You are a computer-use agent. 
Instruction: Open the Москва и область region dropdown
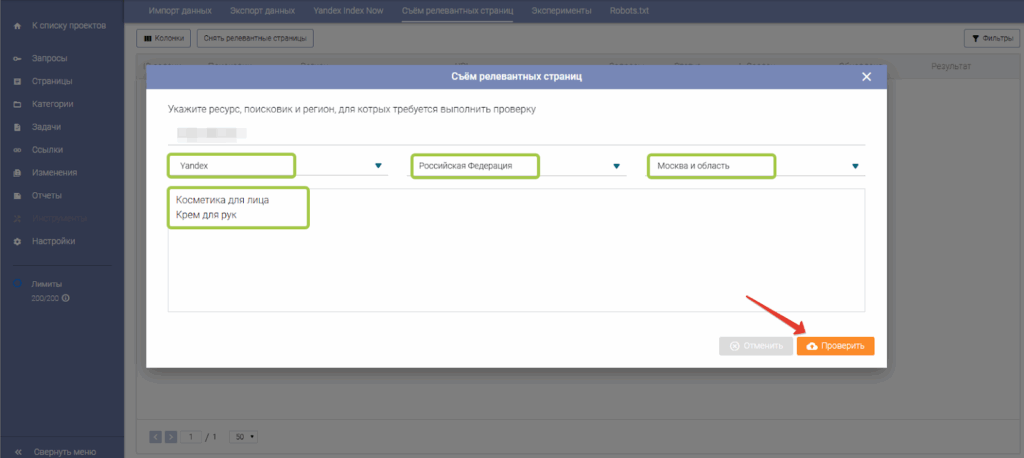tap(855, 166)
